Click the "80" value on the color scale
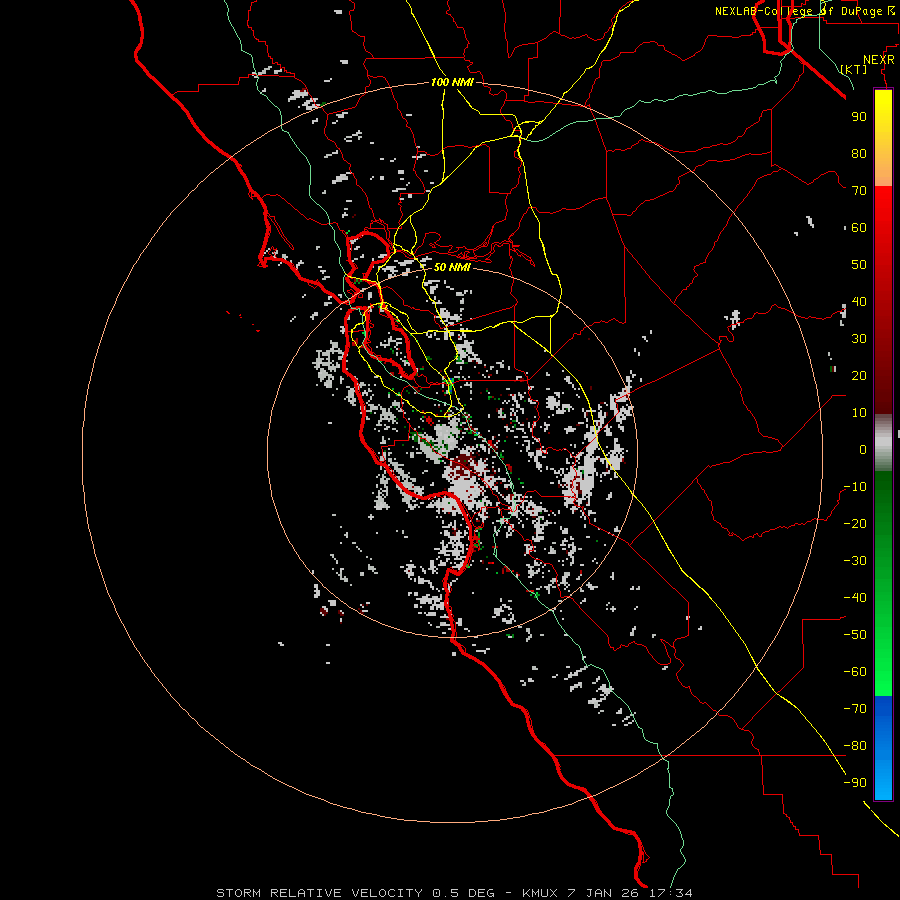The image size is (900, 900). [x=859, y=153]
